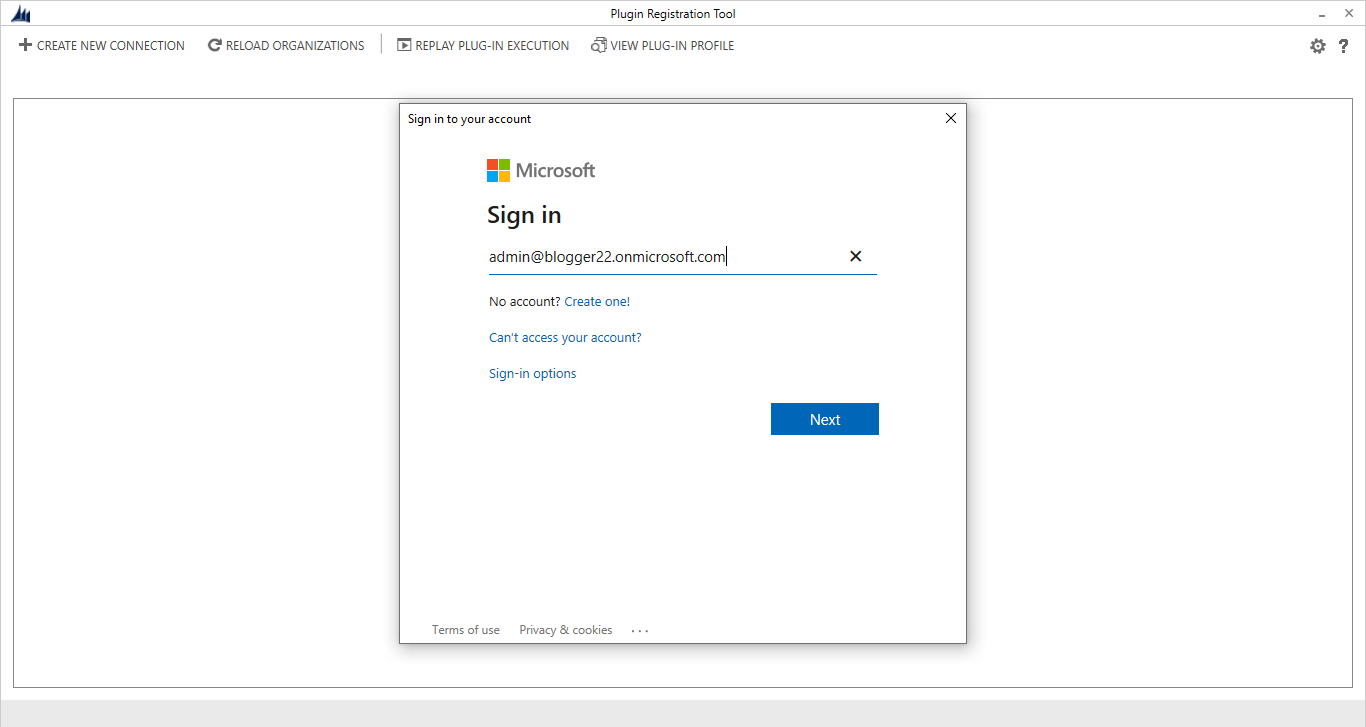Image resolution: width=1366 pixels, height=727 pixels.
Task: Click the Microsoft logo
Action: (x=541, y=170)
